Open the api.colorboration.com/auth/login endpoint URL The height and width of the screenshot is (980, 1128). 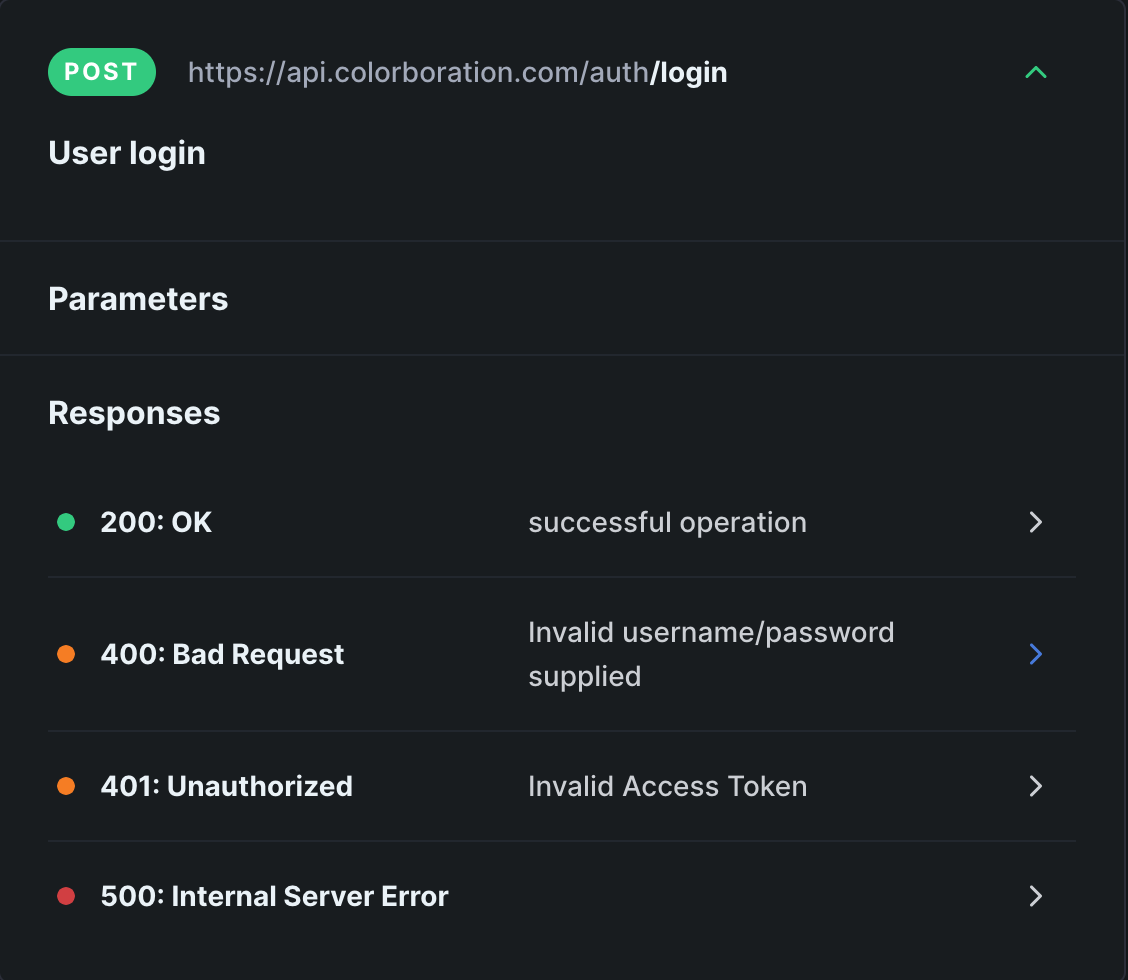pos(458,73)
